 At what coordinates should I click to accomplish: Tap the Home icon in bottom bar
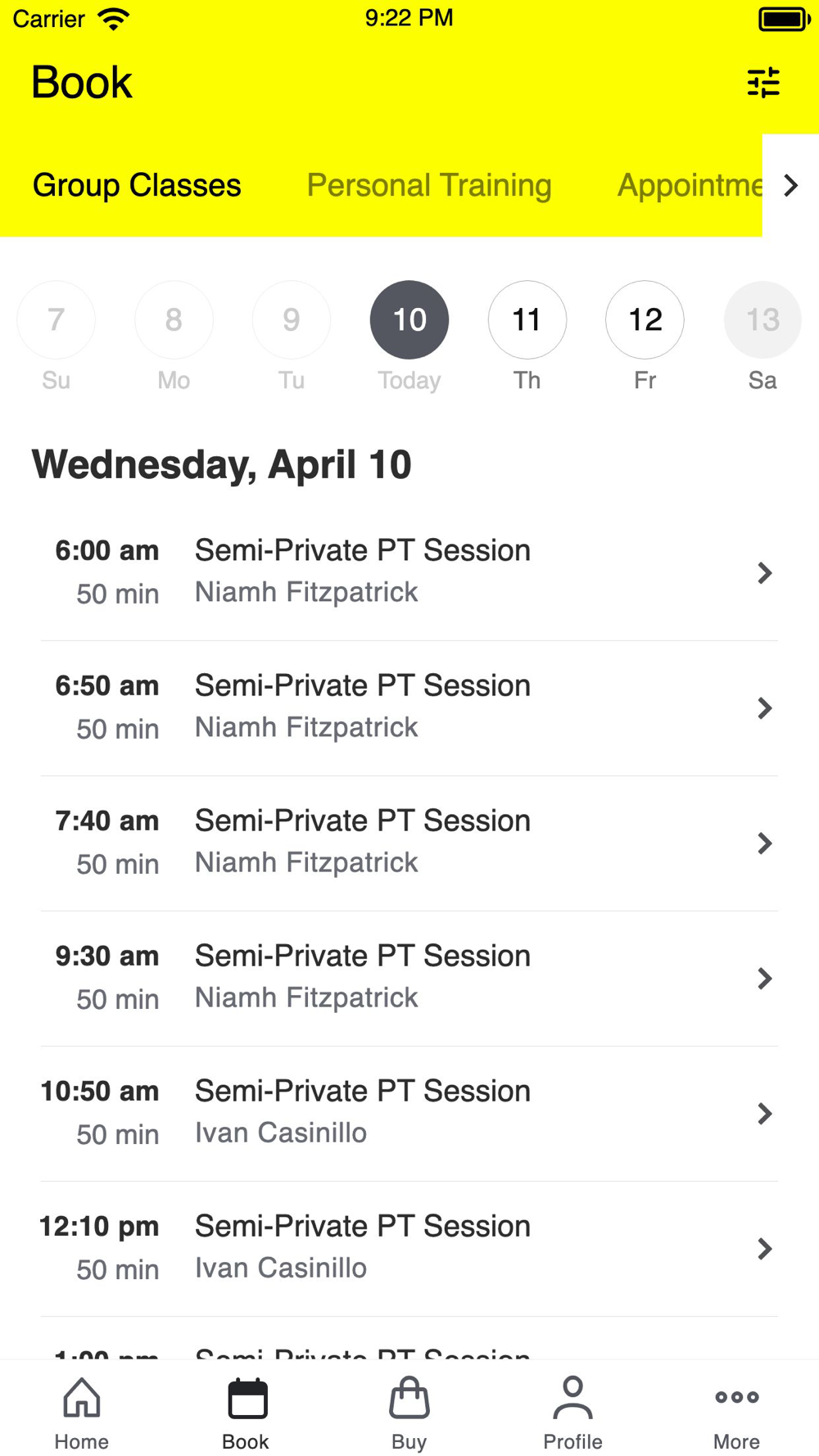82,1399
